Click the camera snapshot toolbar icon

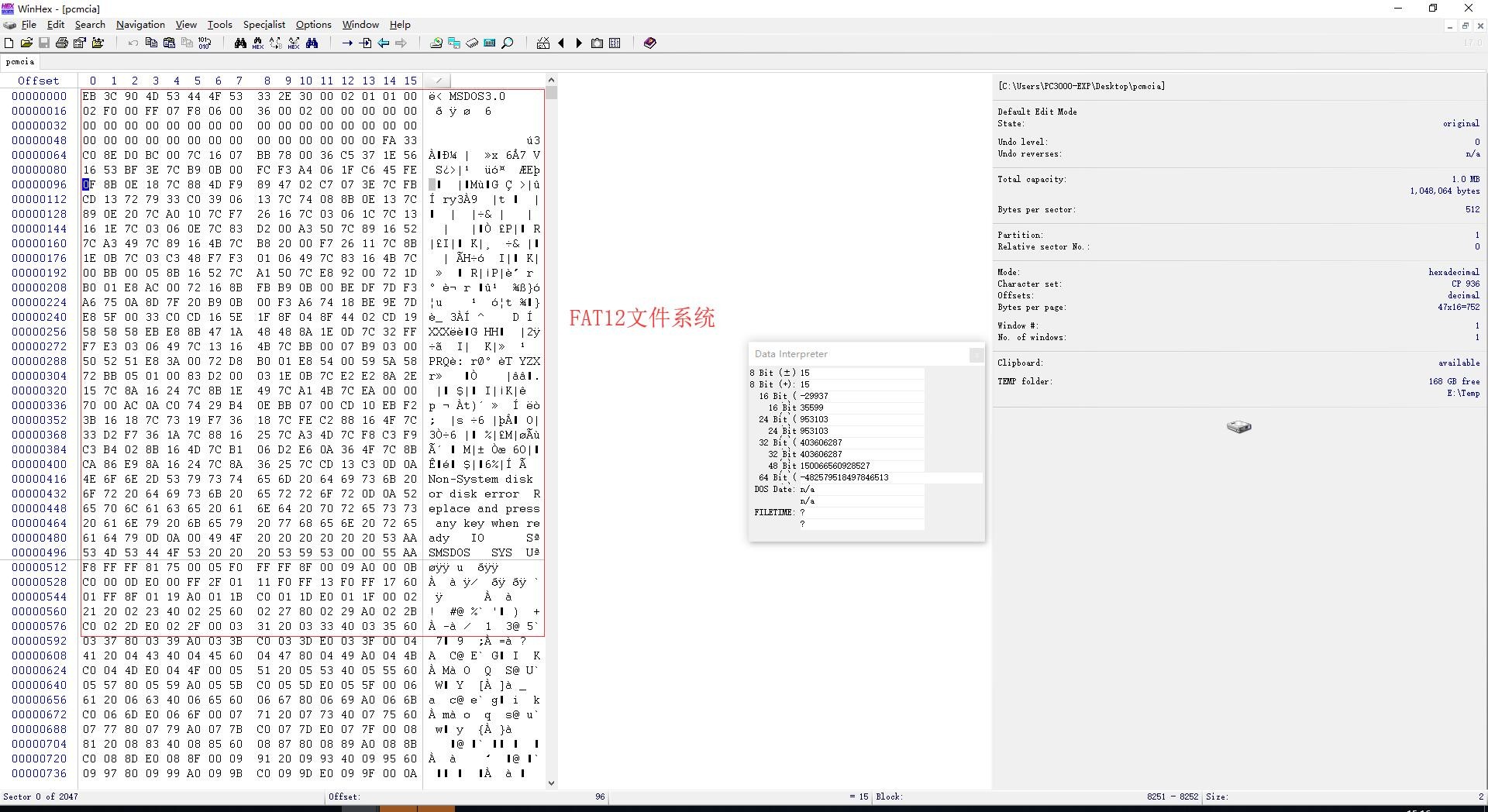597,43
